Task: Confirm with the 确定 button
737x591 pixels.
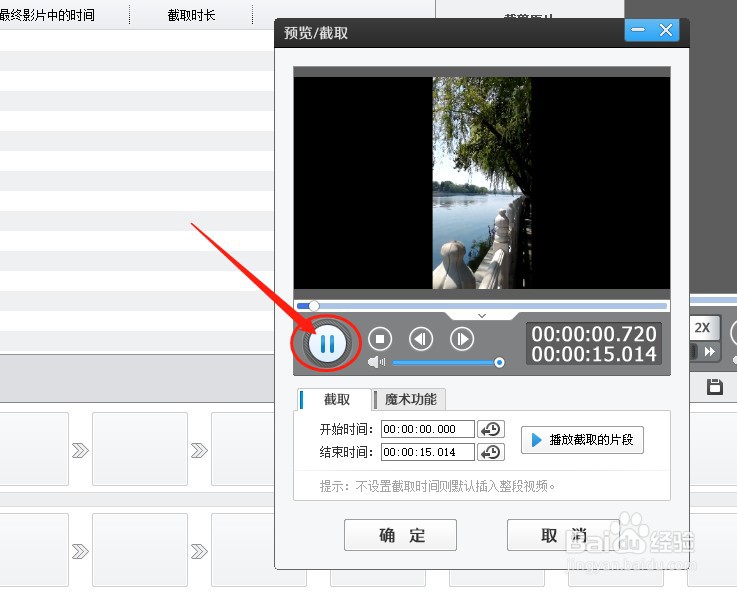Action: [400, 535]
